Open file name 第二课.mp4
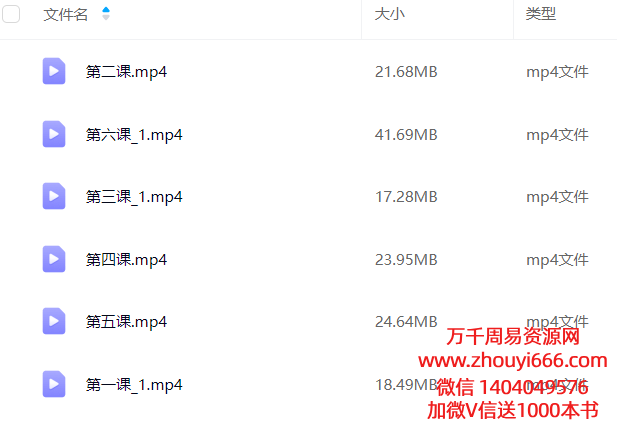617x422 pixels. coord(126,72)
